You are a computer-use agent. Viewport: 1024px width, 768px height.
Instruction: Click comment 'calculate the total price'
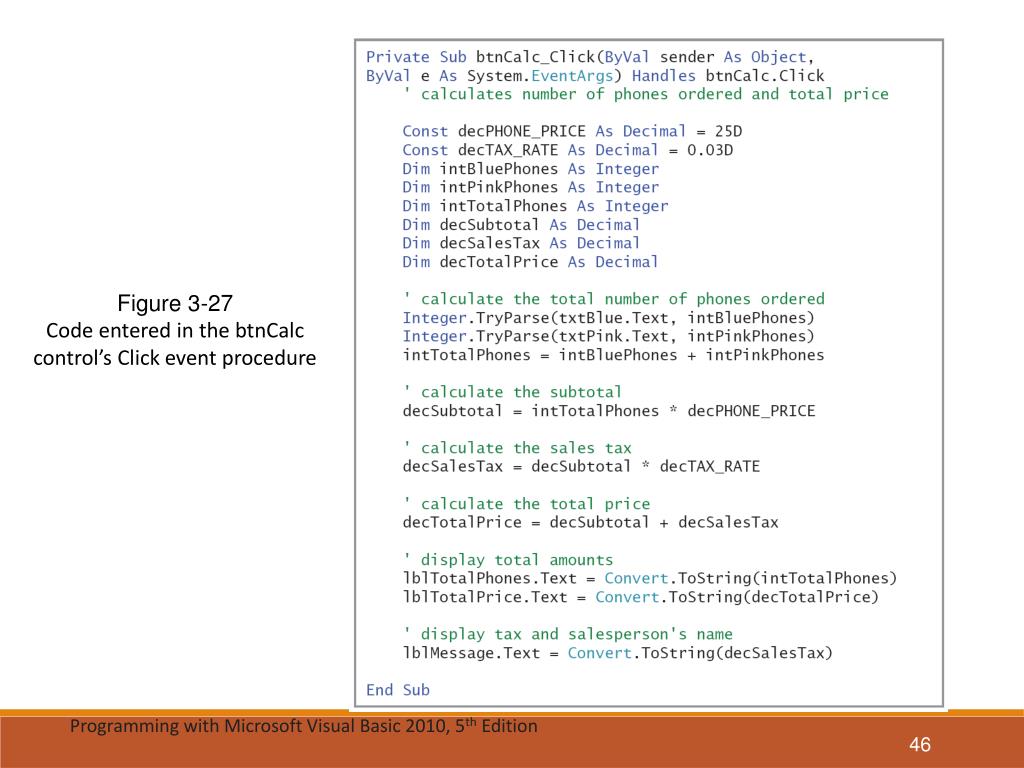point(526,504)
